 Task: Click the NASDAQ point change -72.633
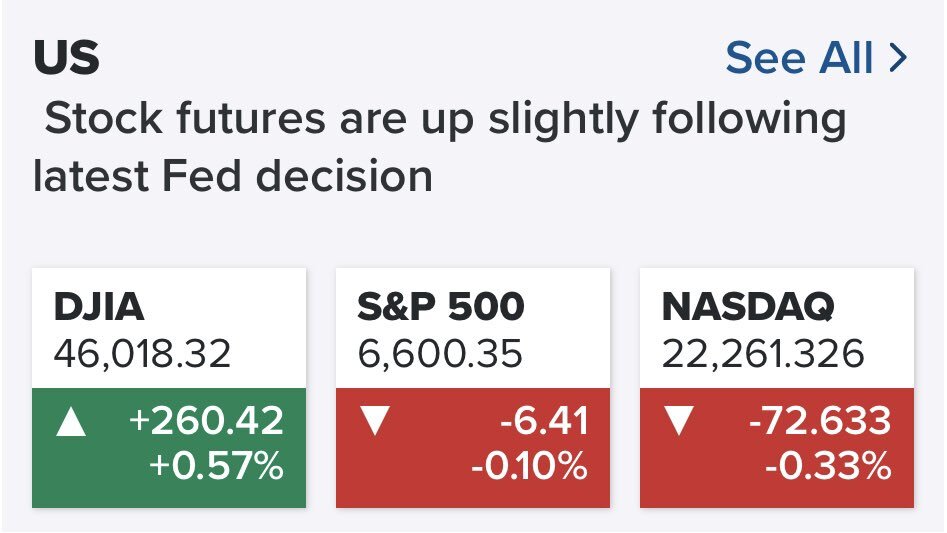(820, 421)
